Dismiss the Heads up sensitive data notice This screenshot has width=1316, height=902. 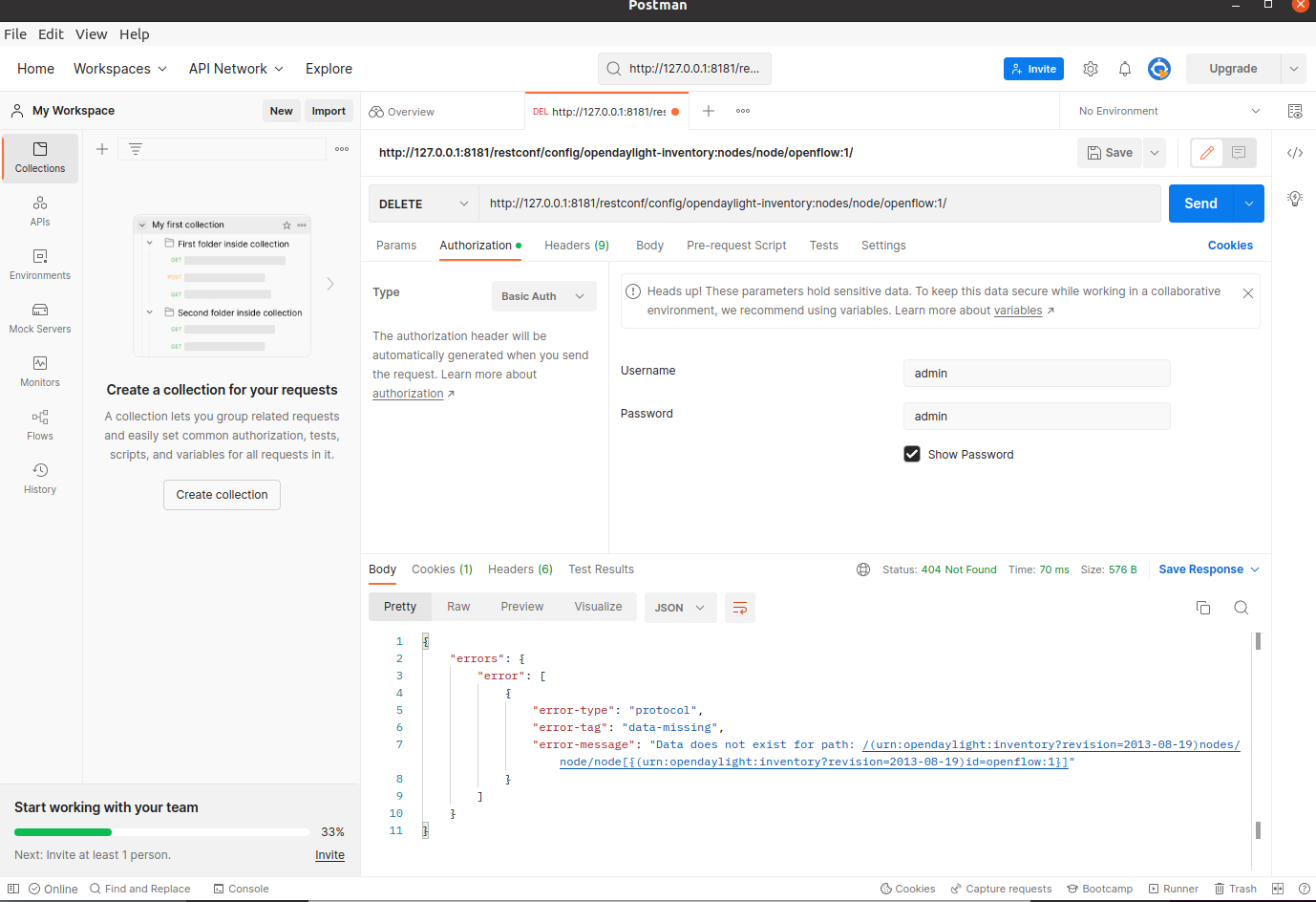point(1248,293)
